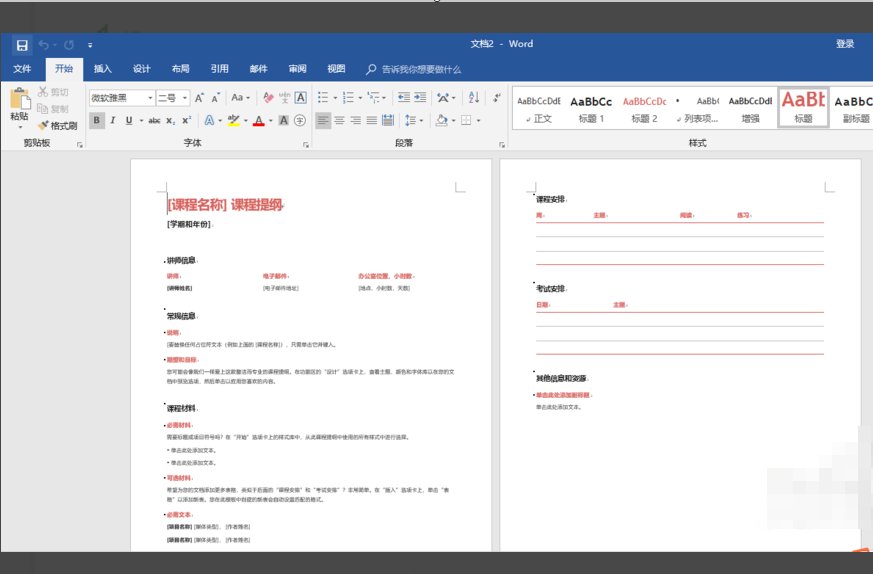Switch to the 插入 (Insert) tab

pyautogui.click(x=102, y=69)
